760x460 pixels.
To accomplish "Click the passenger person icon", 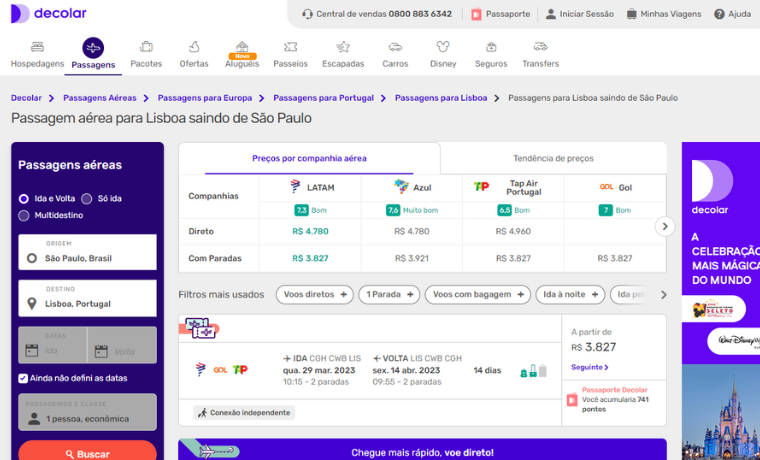I will [34, 418].
